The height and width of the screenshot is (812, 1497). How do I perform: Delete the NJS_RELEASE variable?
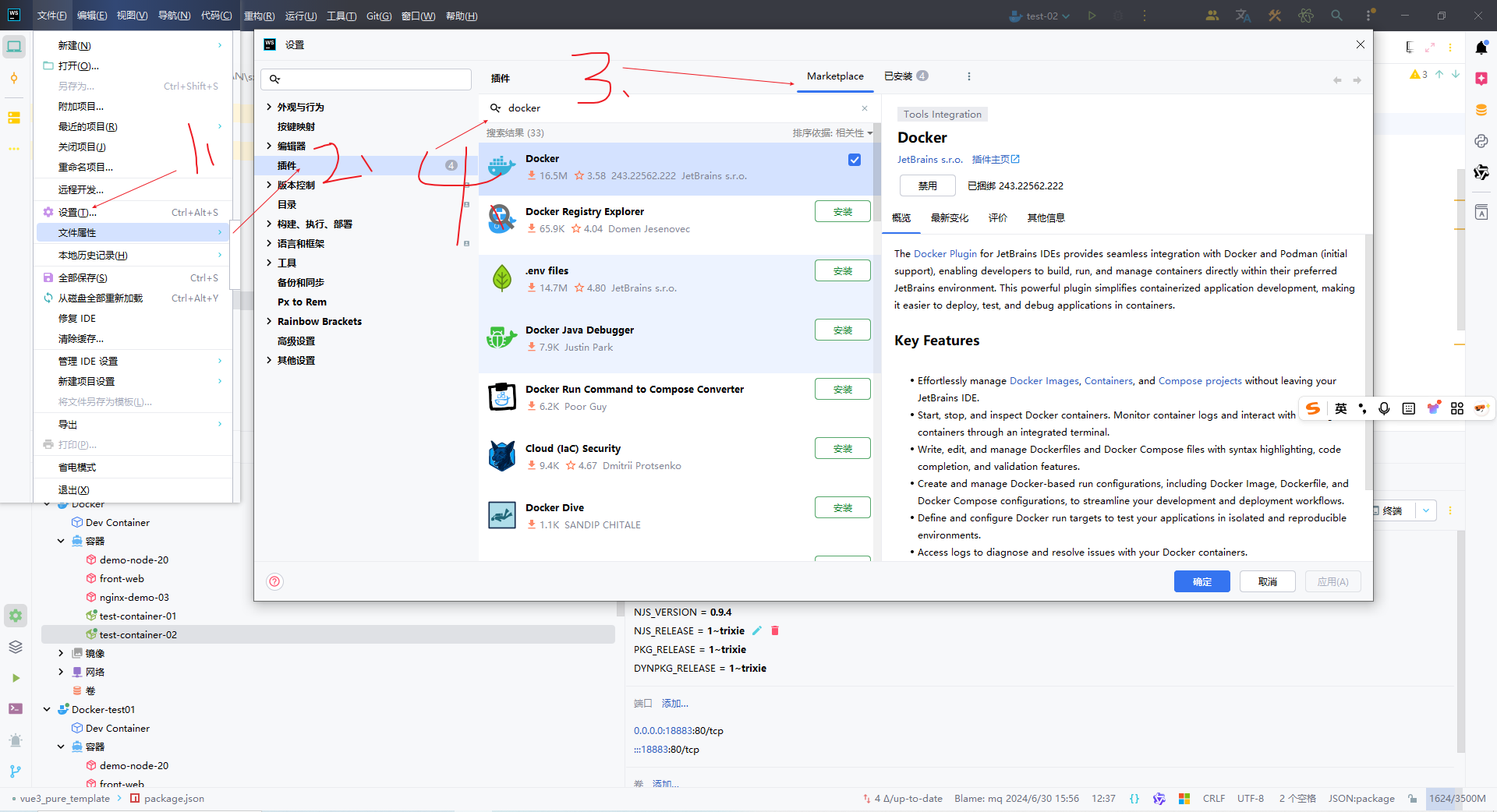pyautogui.click(x=775, y=630)
